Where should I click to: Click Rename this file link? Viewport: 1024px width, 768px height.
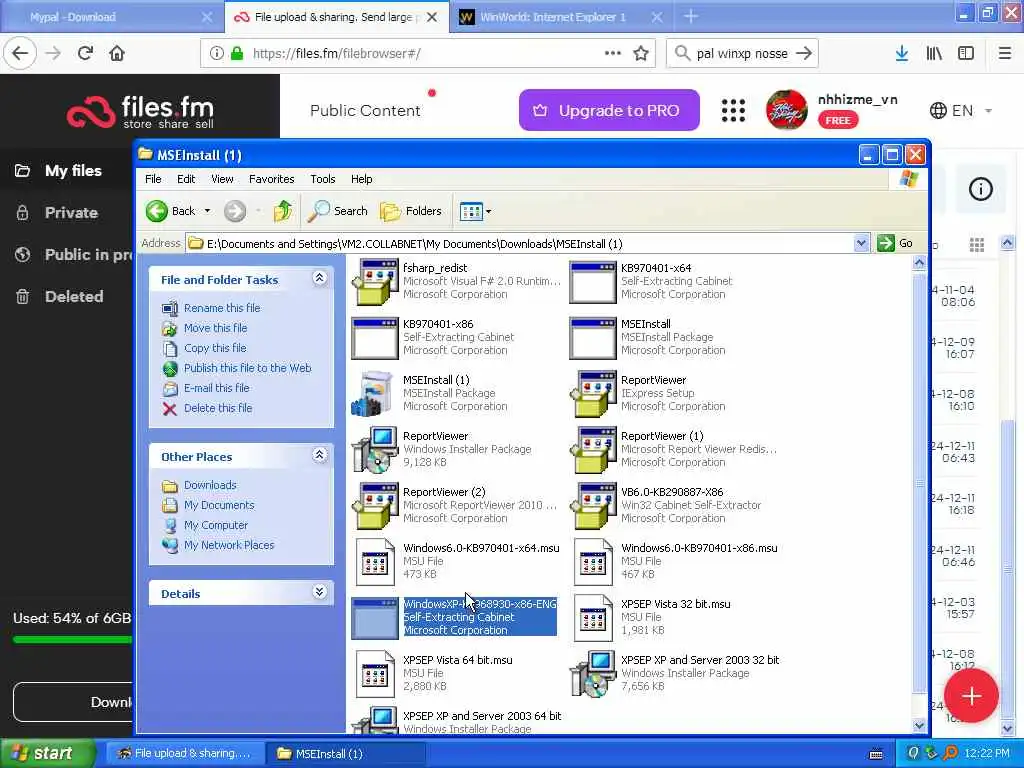click(x=222, y=308)
